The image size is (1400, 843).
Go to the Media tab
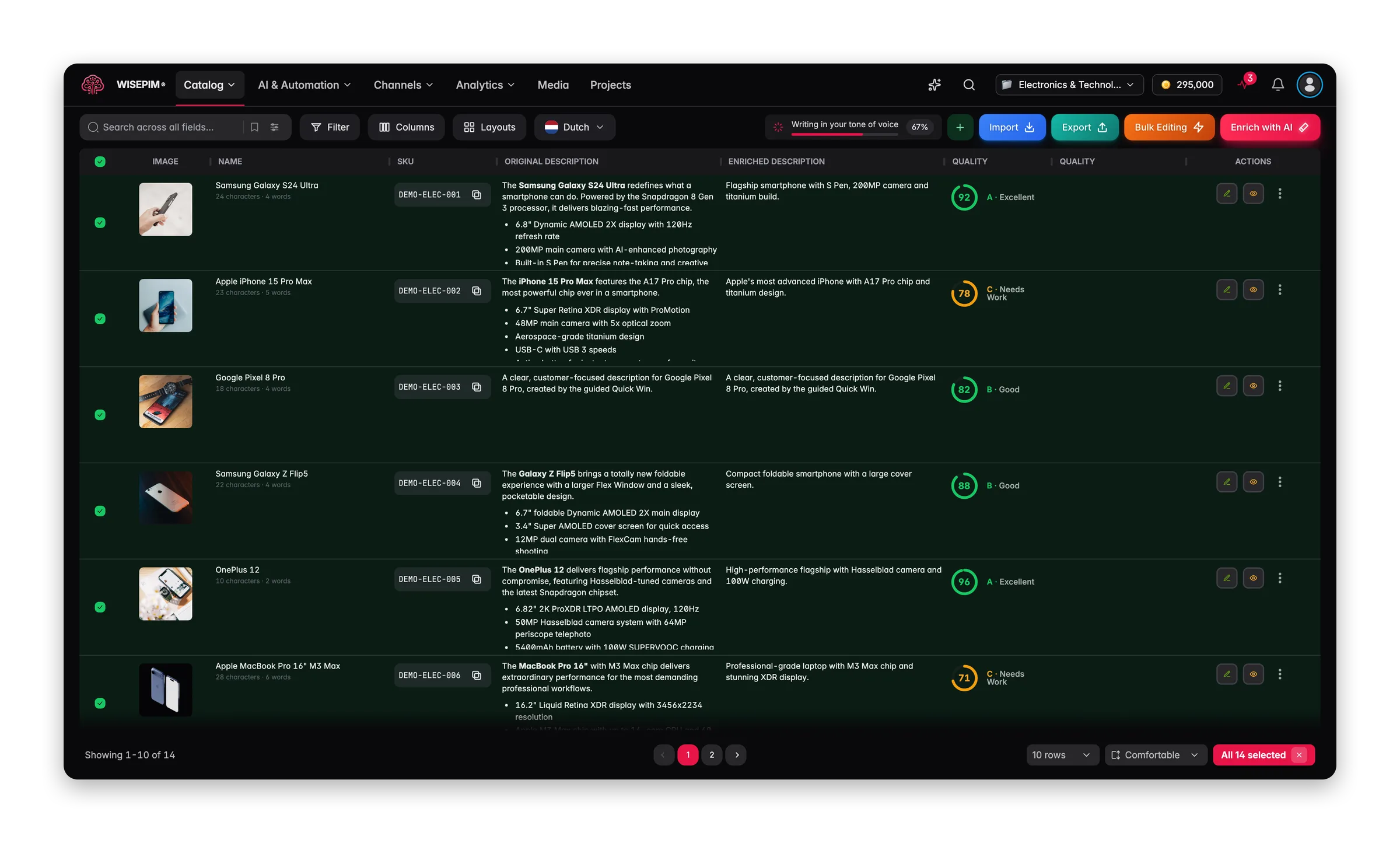553,85
